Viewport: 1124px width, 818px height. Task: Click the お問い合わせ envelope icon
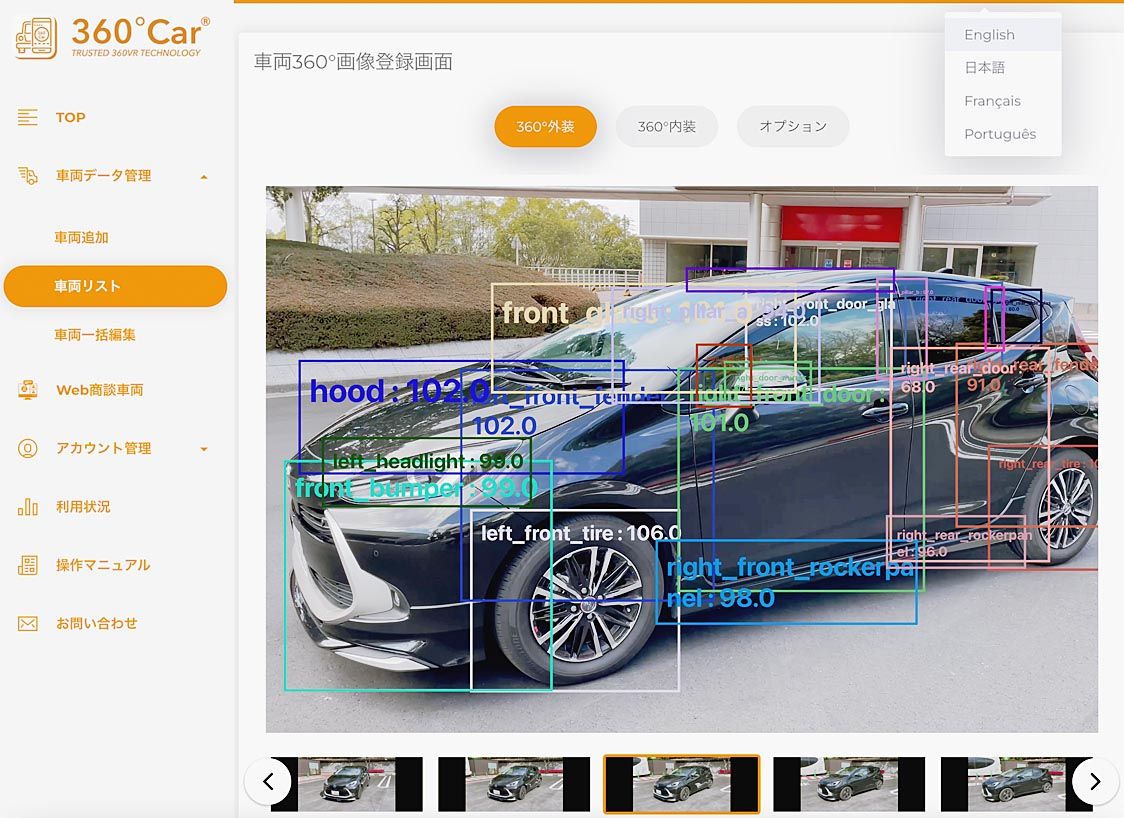coord(28,624)
